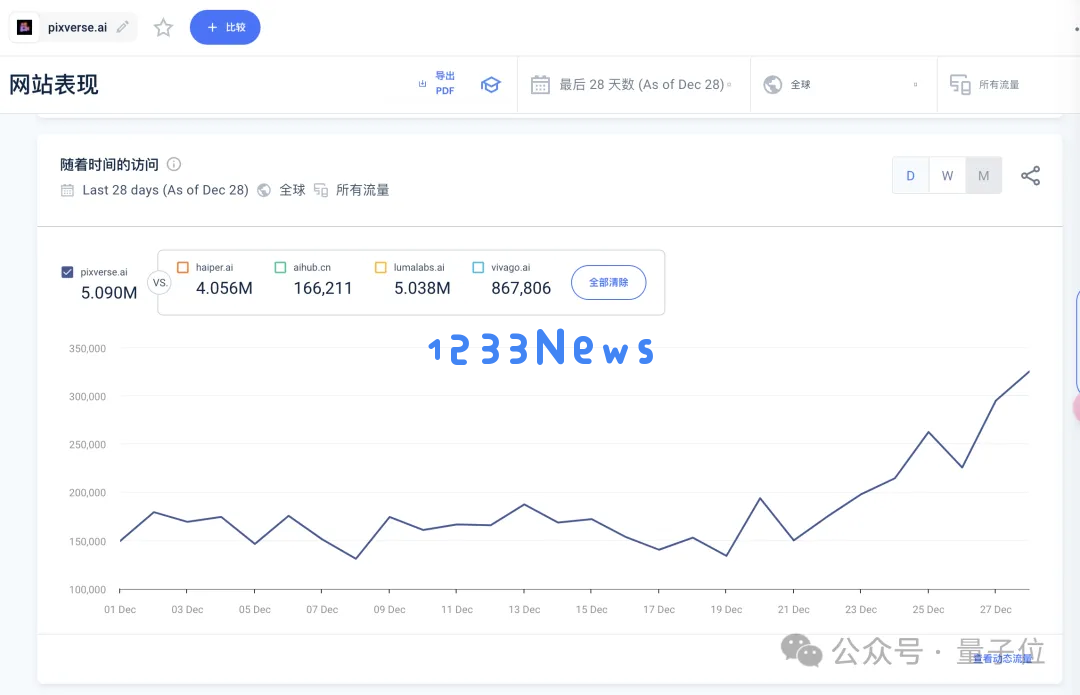Click the 5.090M visits value for pixverse.ai
The image size is (1080, 695).
coord(109,293)
